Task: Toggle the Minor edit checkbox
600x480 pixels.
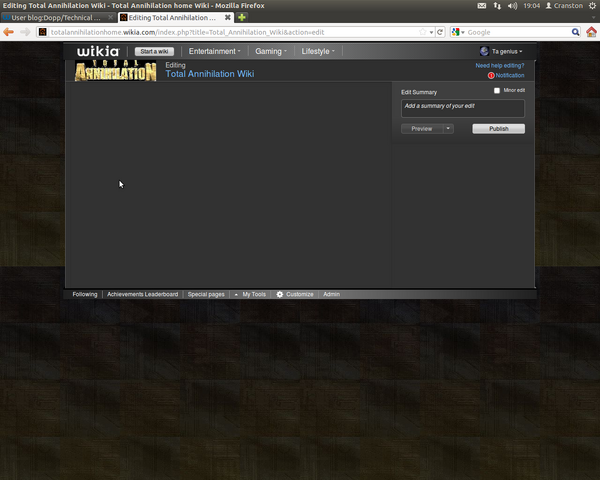Action: (497, 91)
